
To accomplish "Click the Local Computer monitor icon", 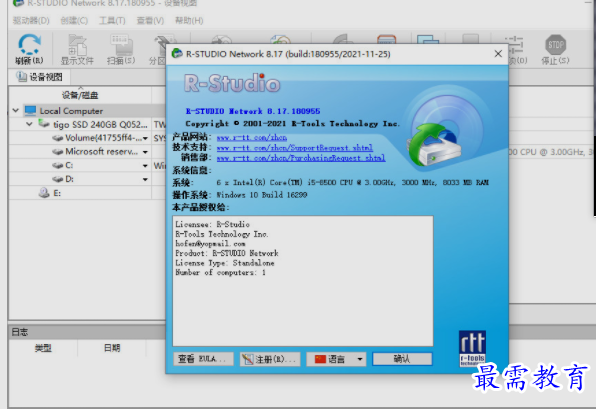I will tap(30, 111).
